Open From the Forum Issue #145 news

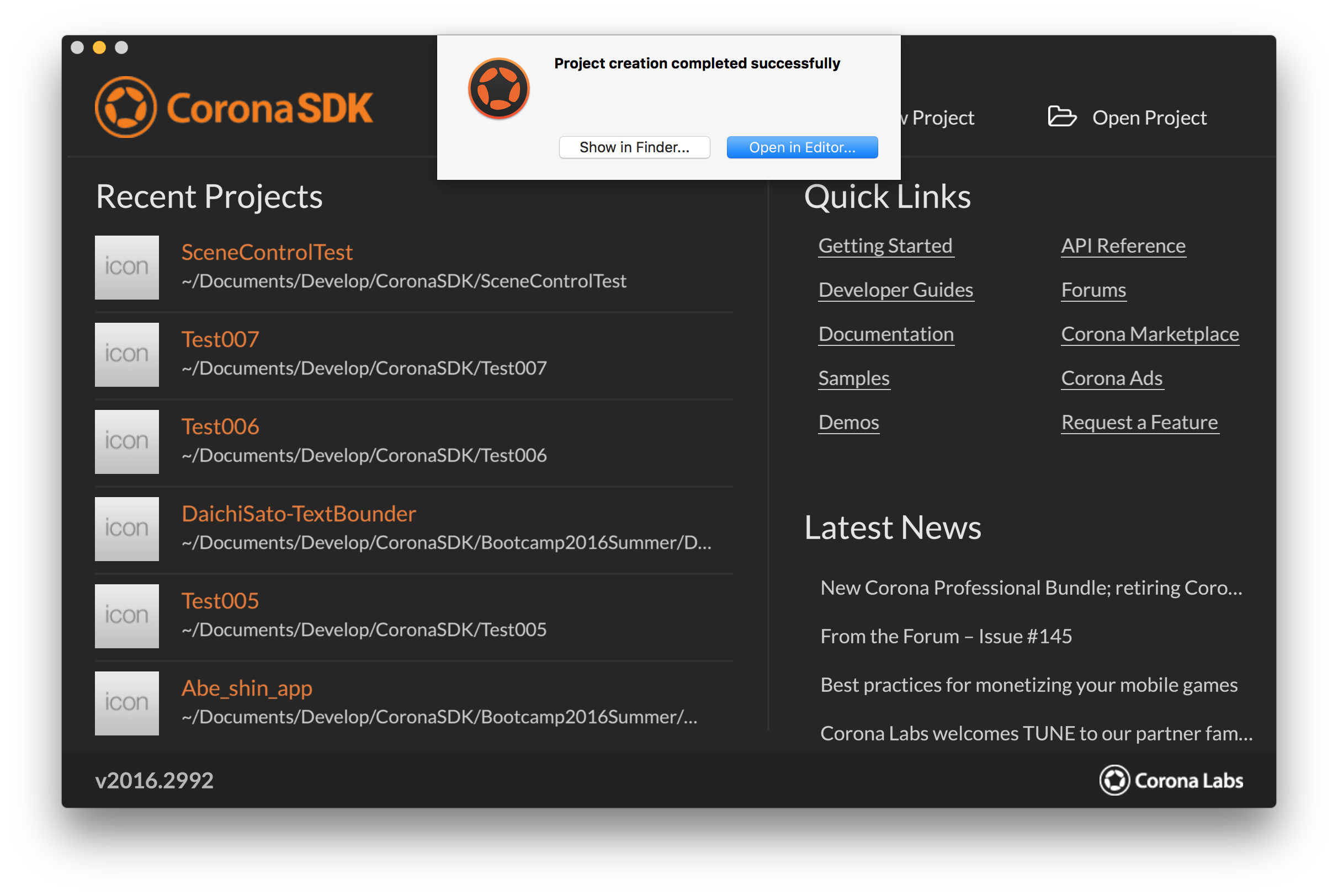[x=946, y=636]
